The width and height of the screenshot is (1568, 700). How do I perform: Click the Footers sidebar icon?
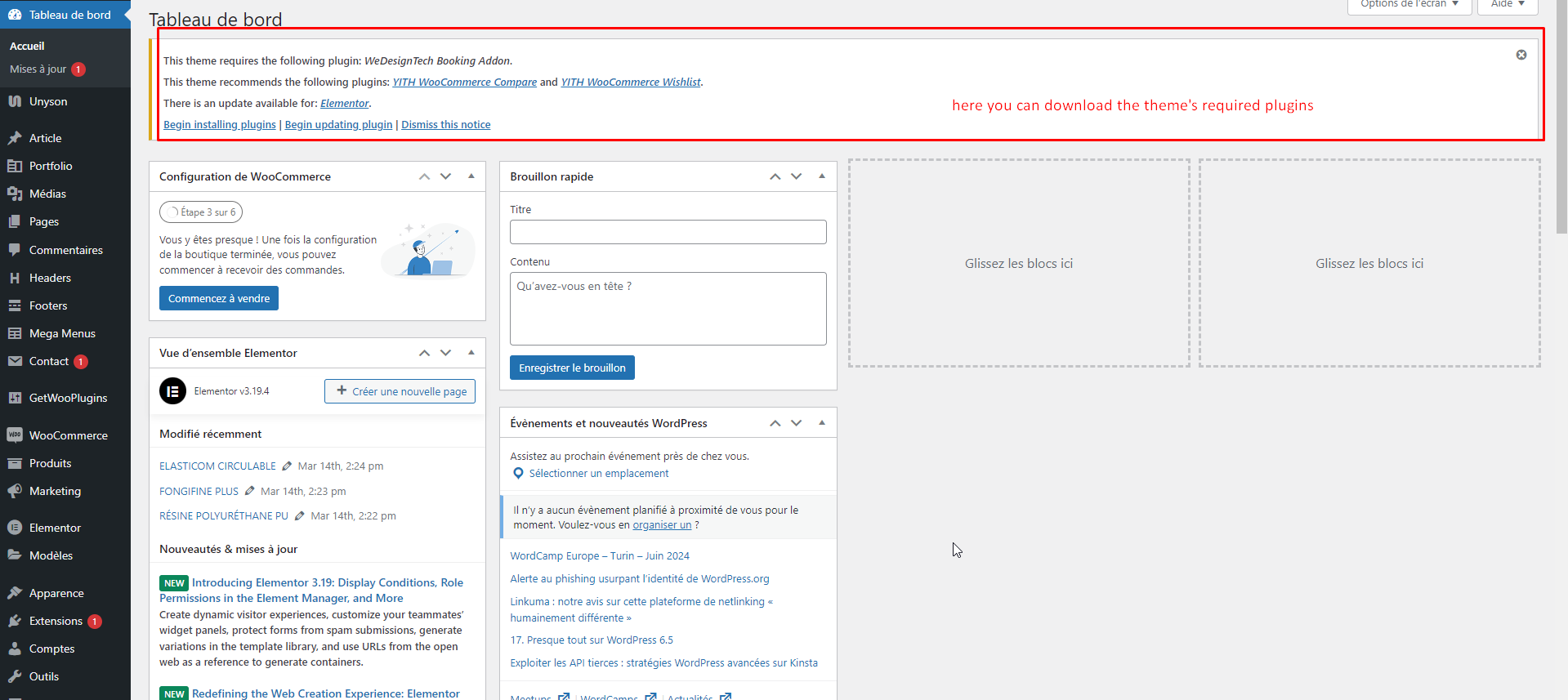[x=15, y=305]
